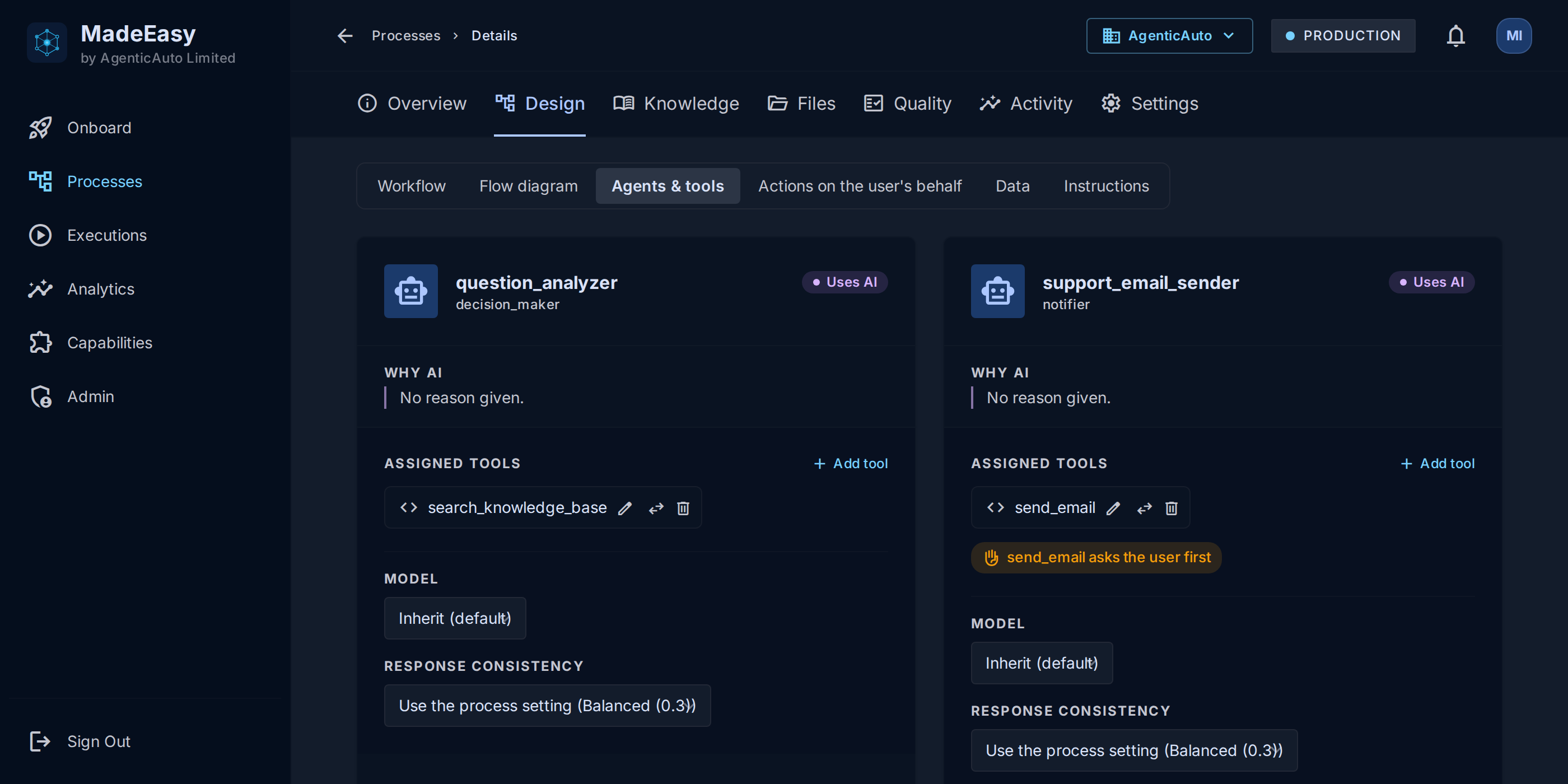
Task: Go back using the left arrow icon
Action: (x=345, y=36)
